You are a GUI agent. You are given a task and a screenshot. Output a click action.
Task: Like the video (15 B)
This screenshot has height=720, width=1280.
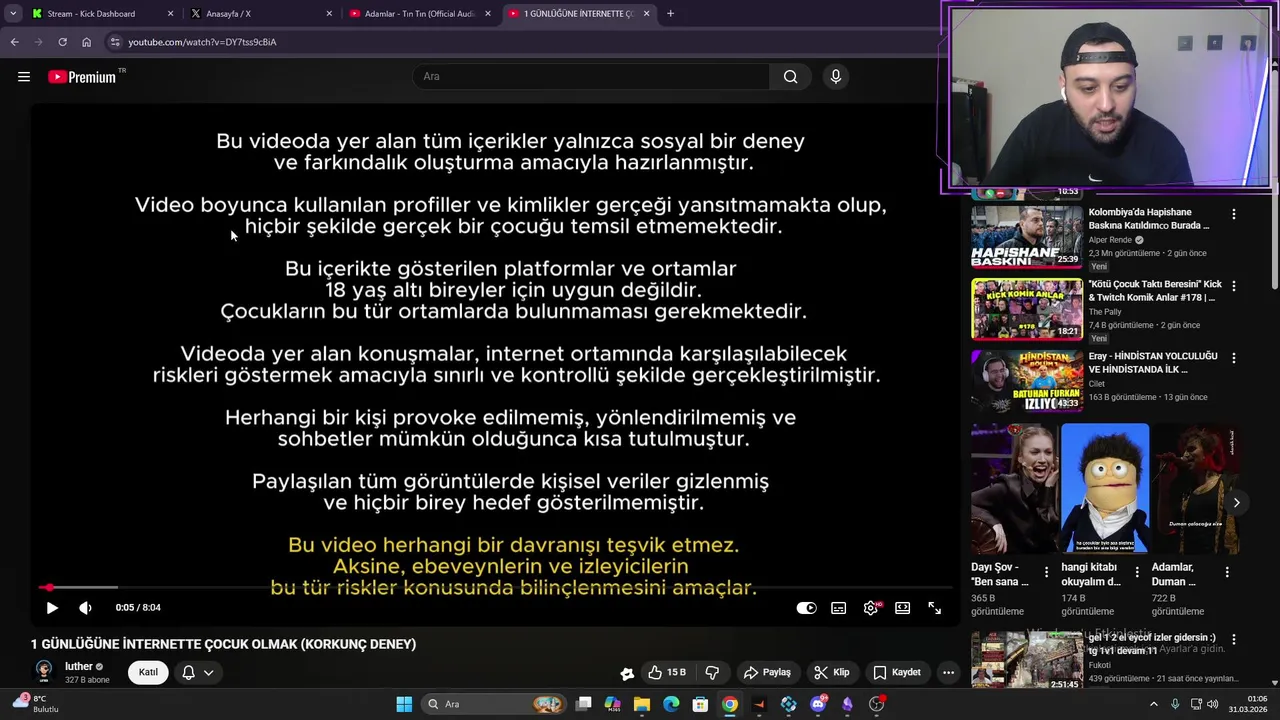pyautogui.click(x=667, y=672)
